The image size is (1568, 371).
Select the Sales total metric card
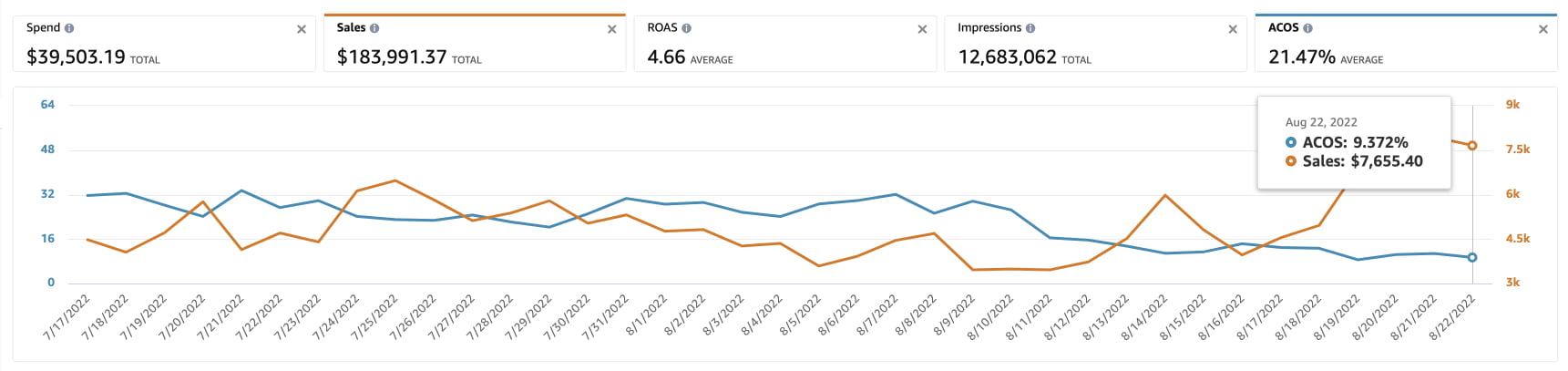pos(474,51)
